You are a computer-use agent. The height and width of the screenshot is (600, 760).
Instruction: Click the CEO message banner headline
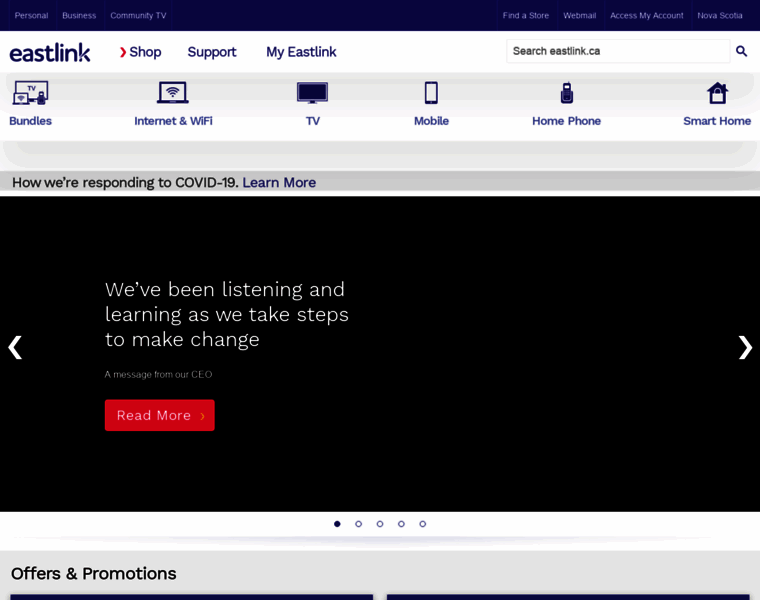coord(227,315)
